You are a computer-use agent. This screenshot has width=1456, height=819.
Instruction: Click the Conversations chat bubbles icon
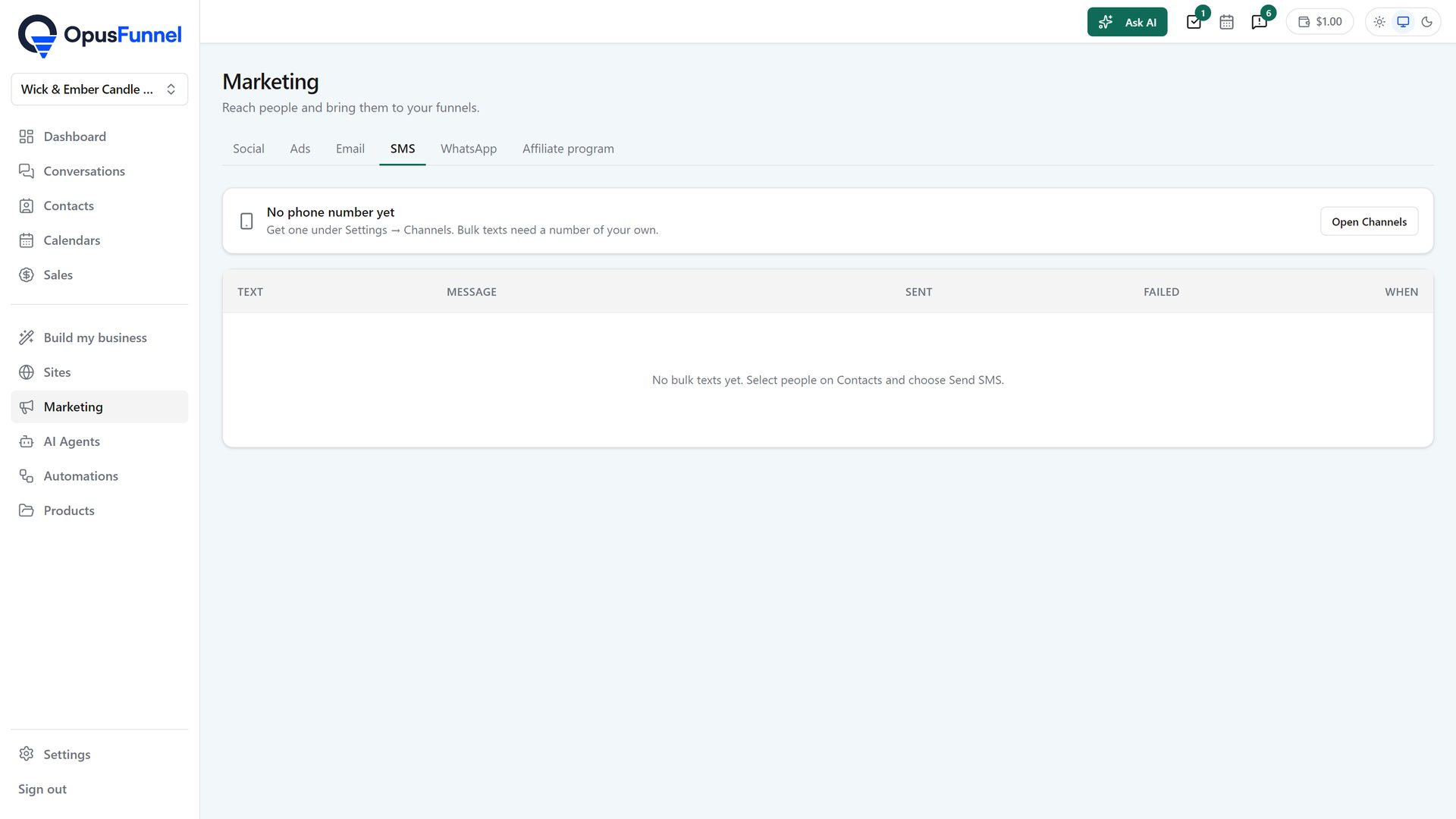pos(27,171)
